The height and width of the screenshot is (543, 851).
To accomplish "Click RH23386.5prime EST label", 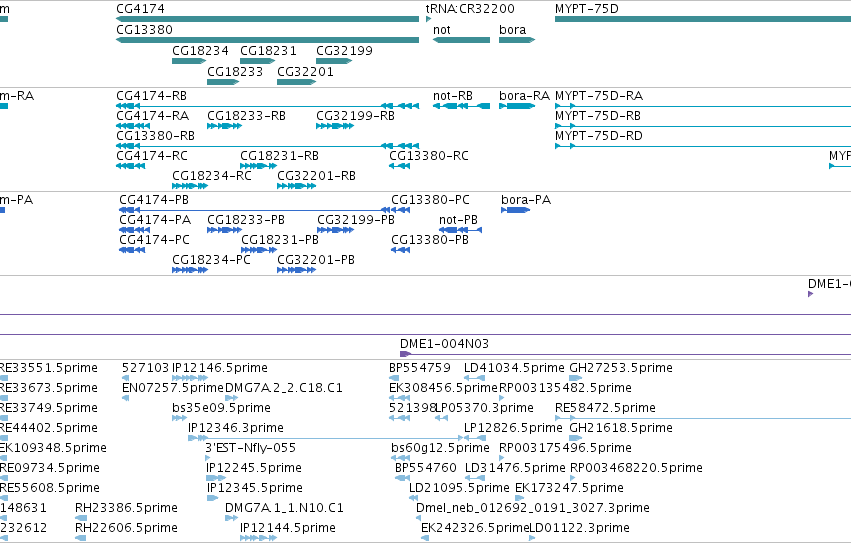I will (x=126, y=508).
